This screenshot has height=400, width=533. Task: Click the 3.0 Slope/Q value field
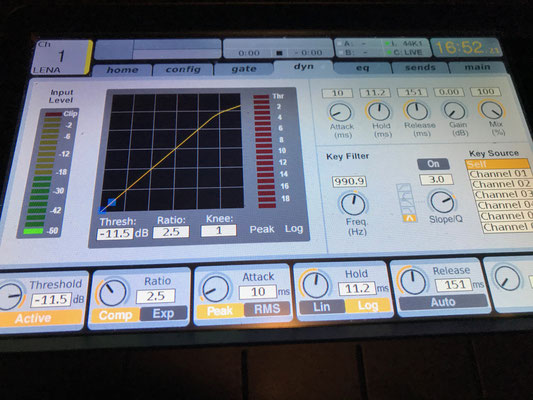pyautogui.click(x=436, y=179)
